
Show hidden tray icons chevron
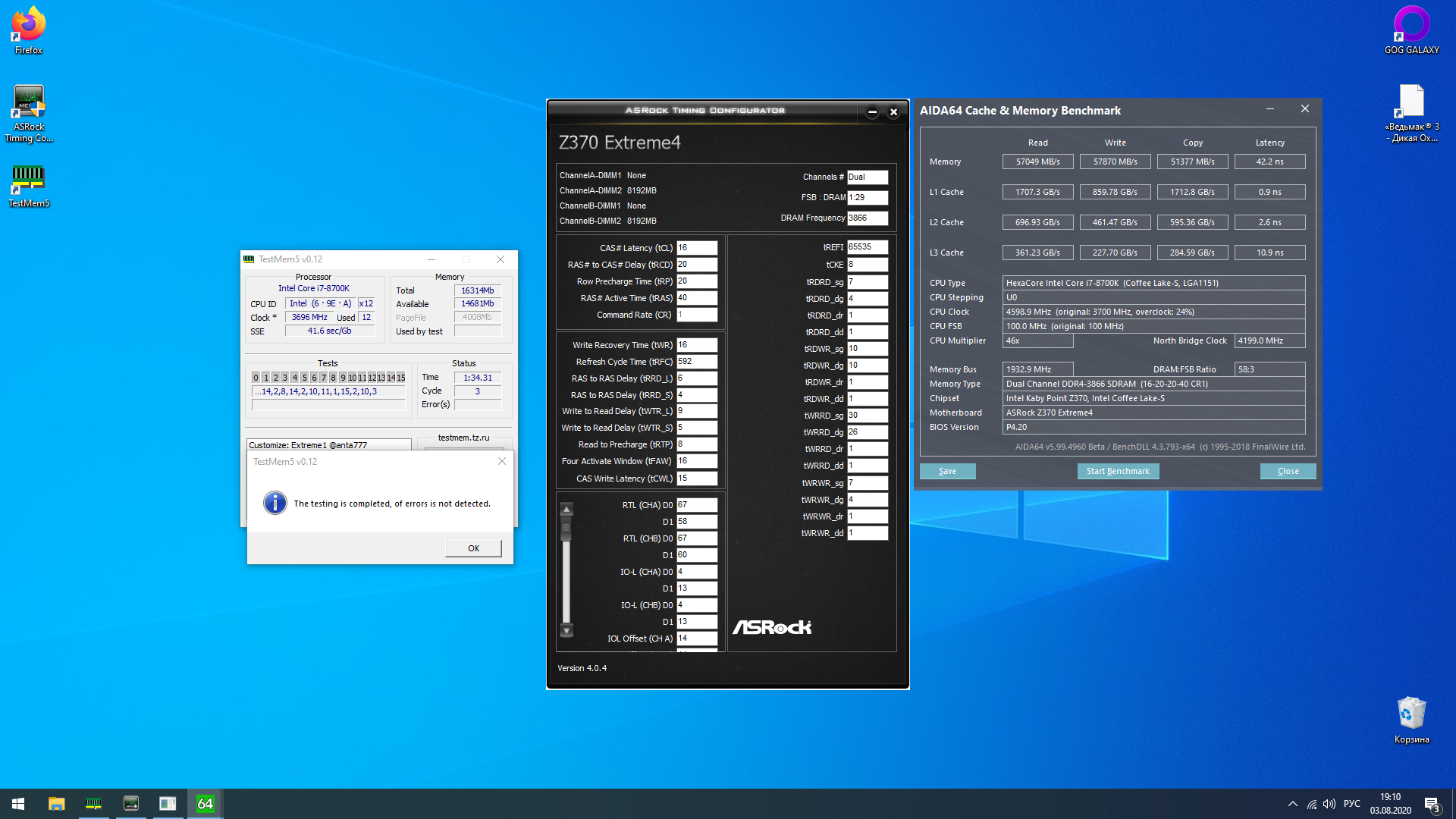coord(1292,804)
